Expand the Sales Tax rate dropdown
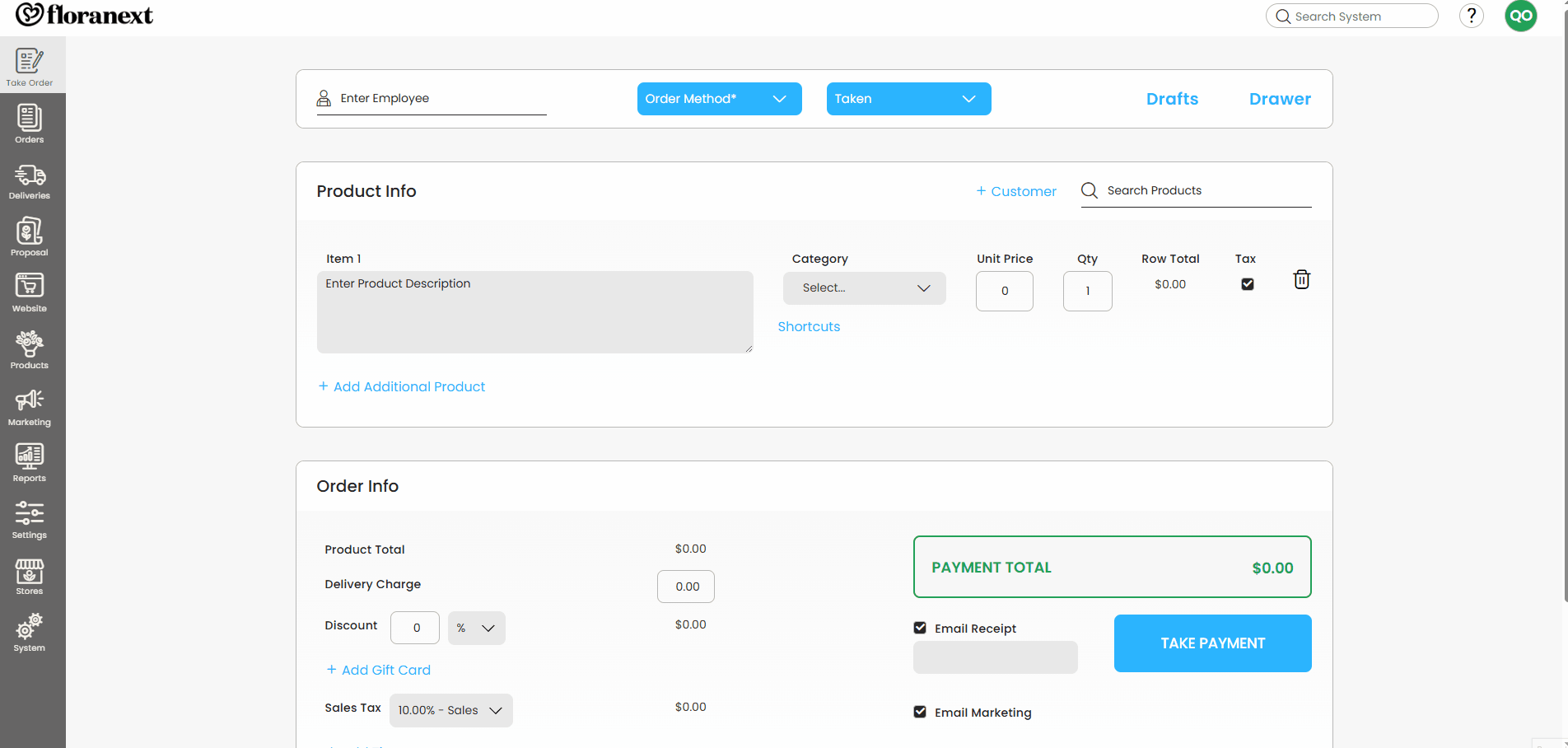Image resolution: width=1568 pixels, height=748 pixels. 450,710
